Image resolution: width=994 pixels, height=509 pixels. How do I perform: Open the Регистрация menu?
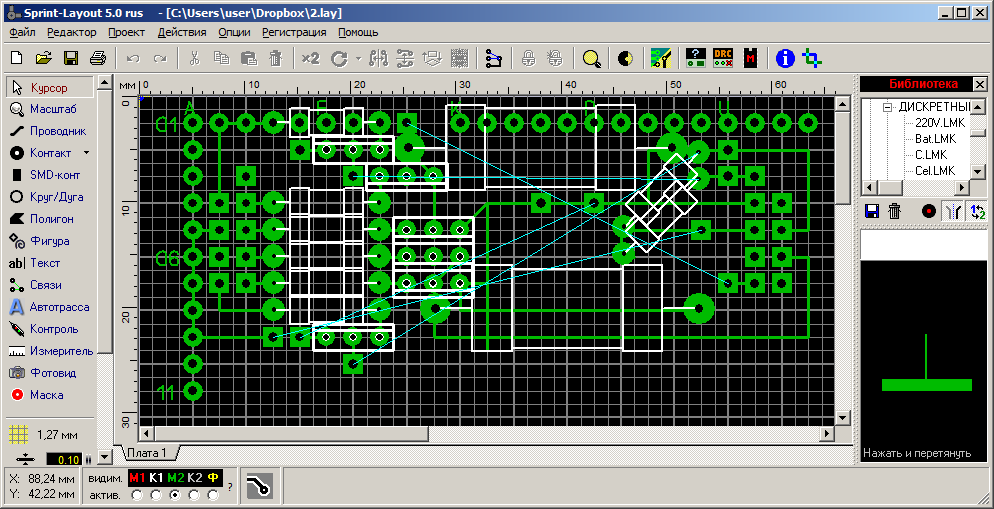point(294,32)
